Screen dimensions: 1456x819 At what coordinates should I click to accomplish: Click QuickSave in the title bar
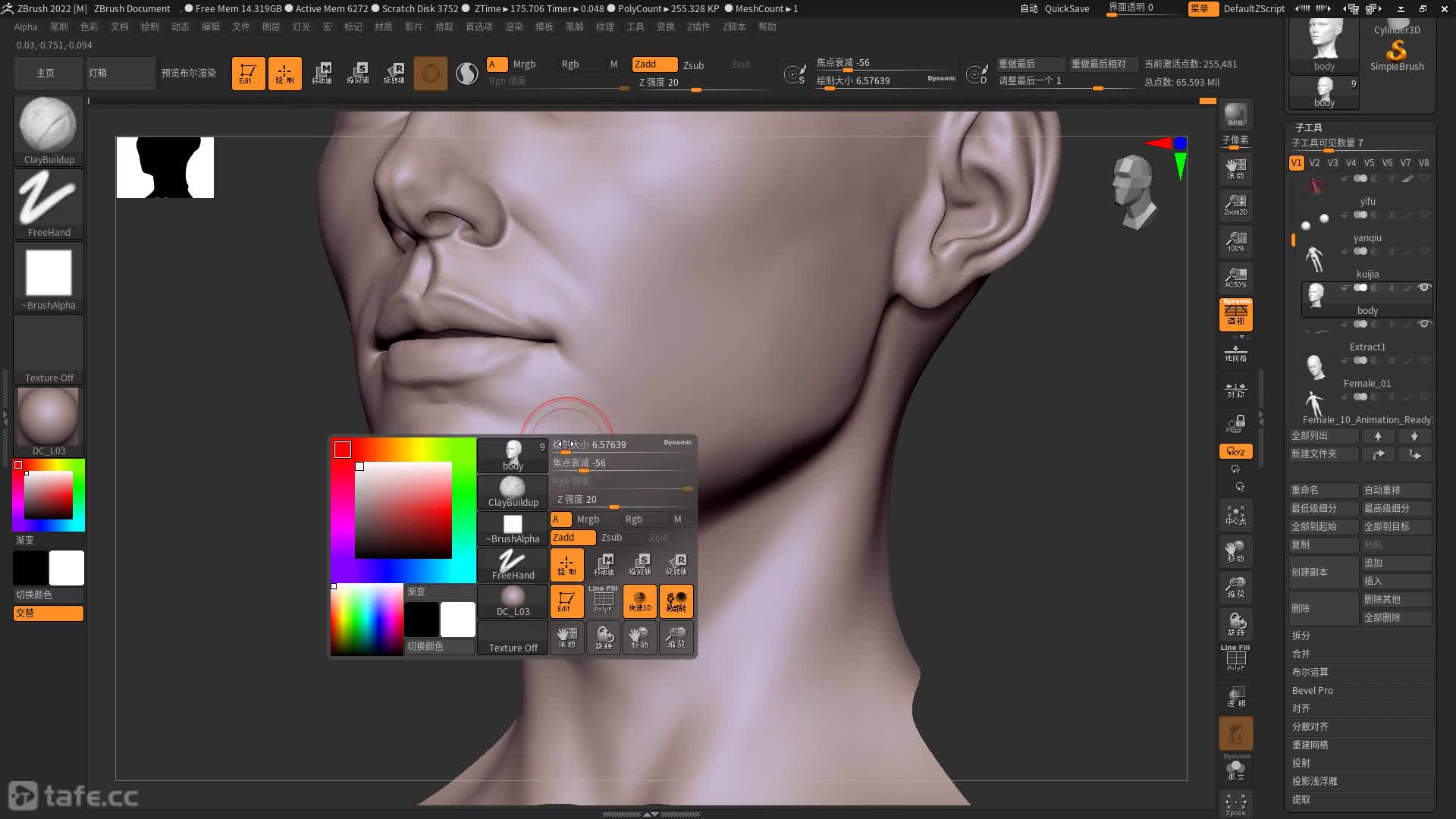1067,8
